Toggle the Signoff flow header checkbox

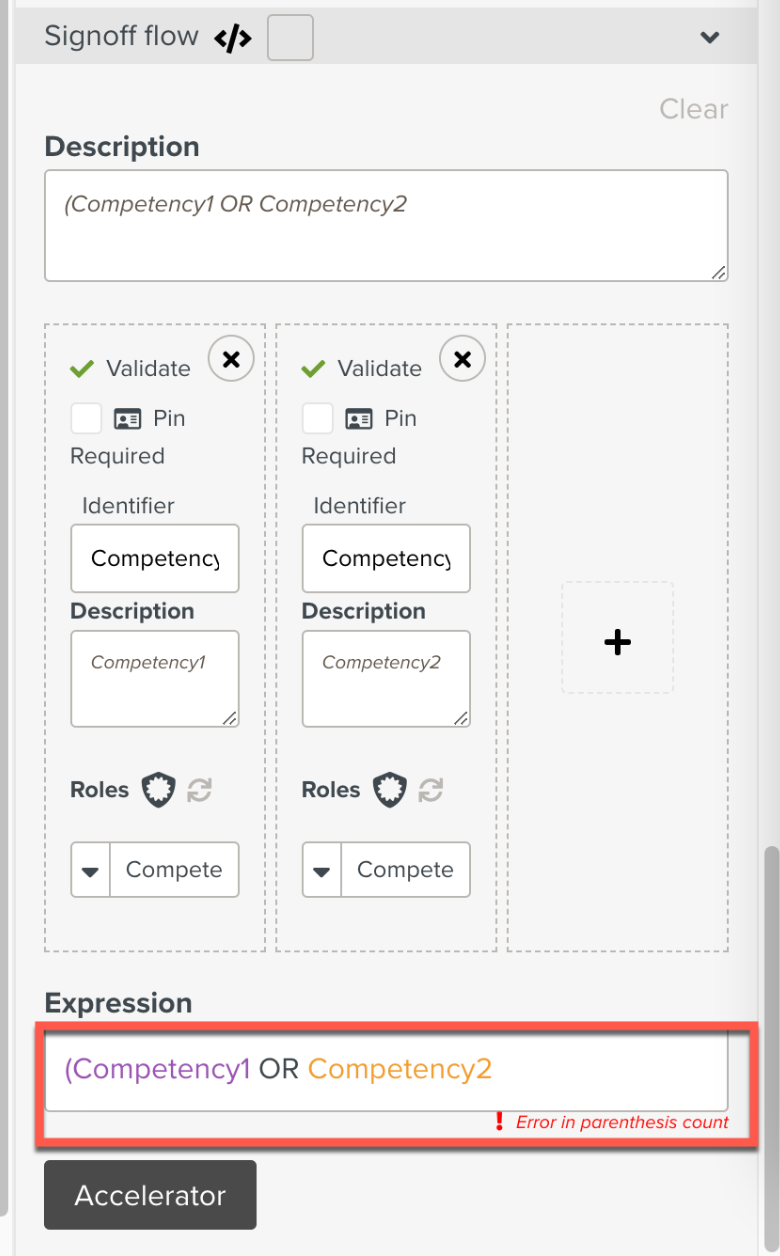point(290,38)
